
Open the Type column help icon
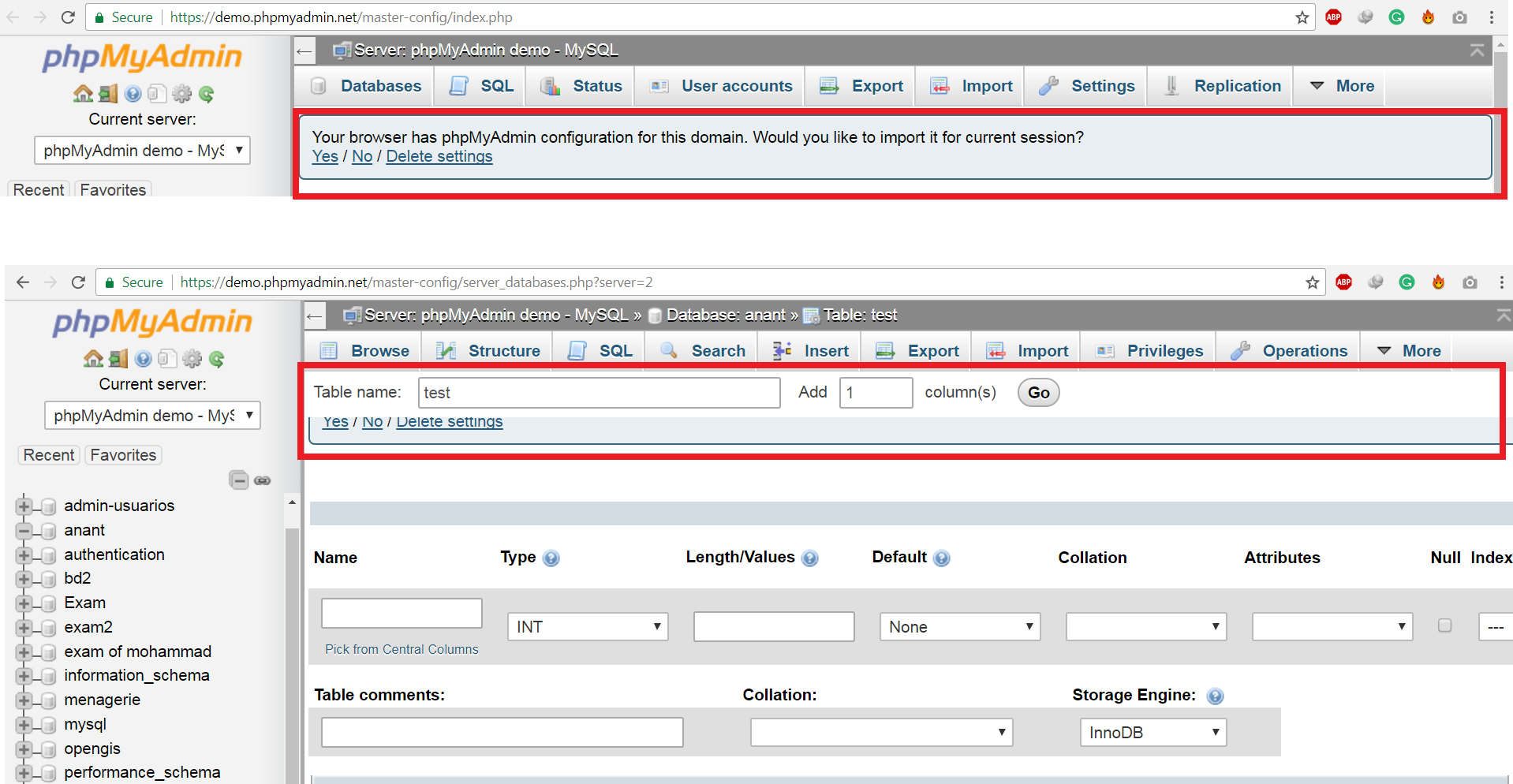(x=551, y=558)
